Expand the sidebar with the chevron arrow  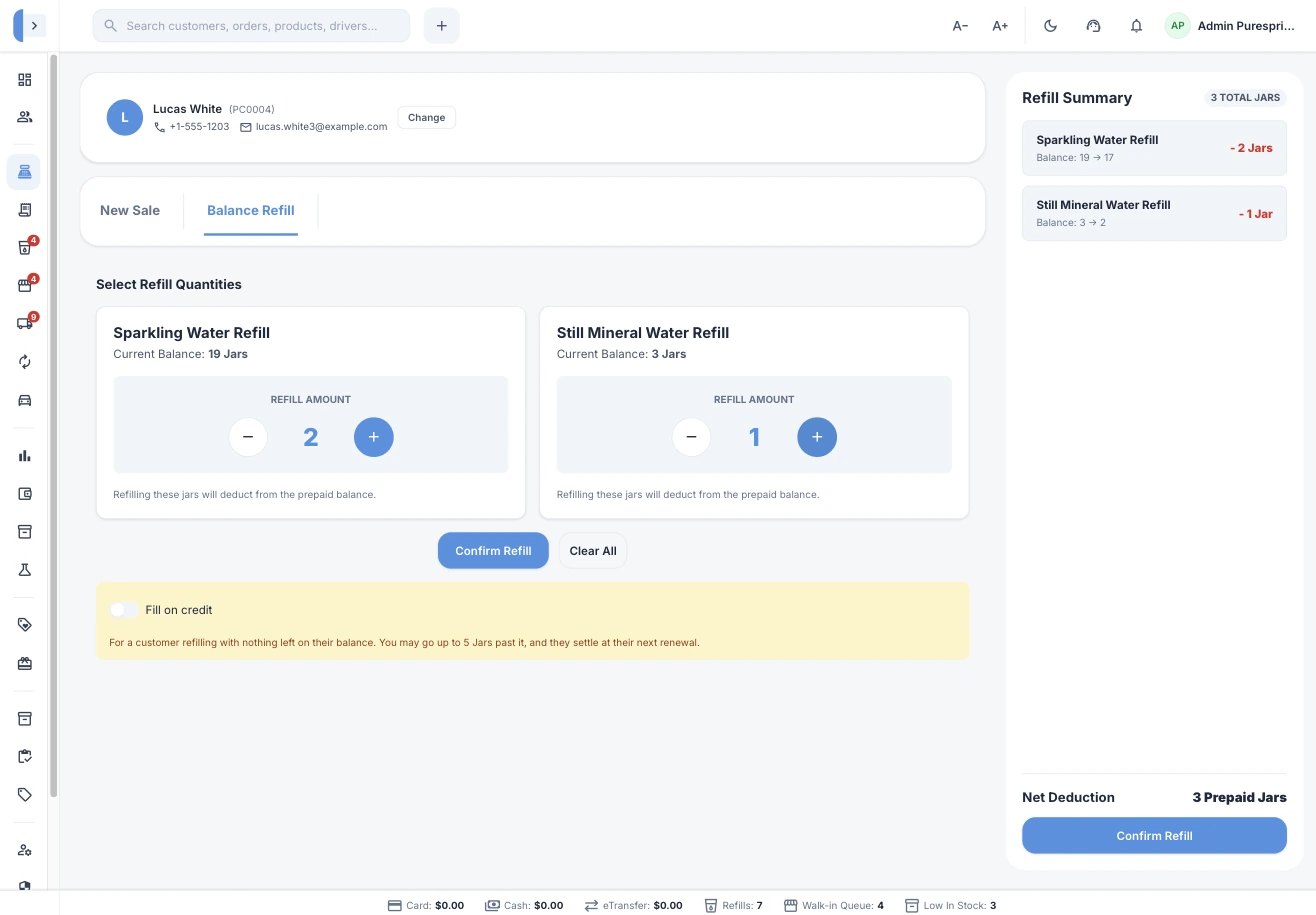point(35,26)
